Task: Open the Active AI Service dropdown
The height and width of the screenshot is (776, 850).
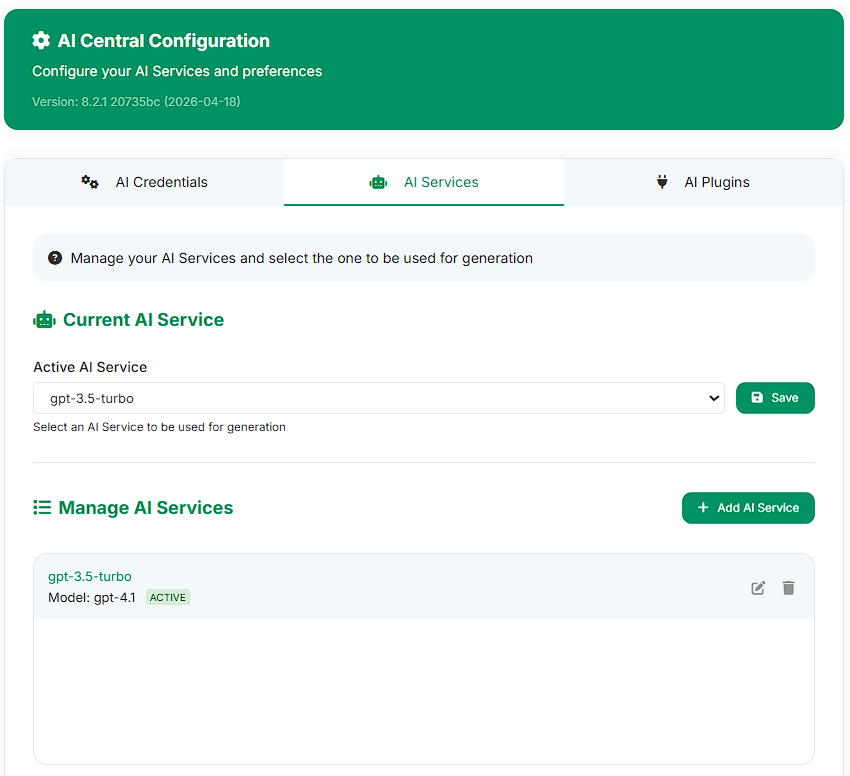Action: pos(379,398)
